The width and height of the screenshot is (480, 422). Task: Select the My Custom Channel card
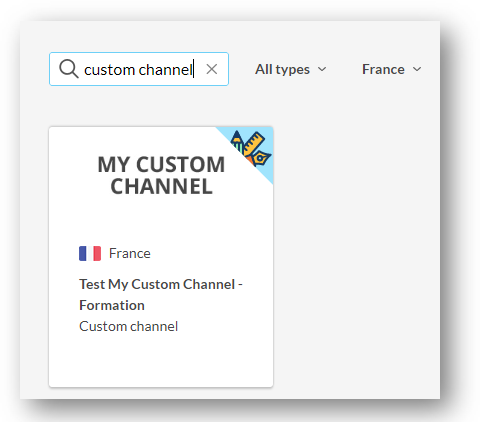pyautogui.click(x=161, y=257)
